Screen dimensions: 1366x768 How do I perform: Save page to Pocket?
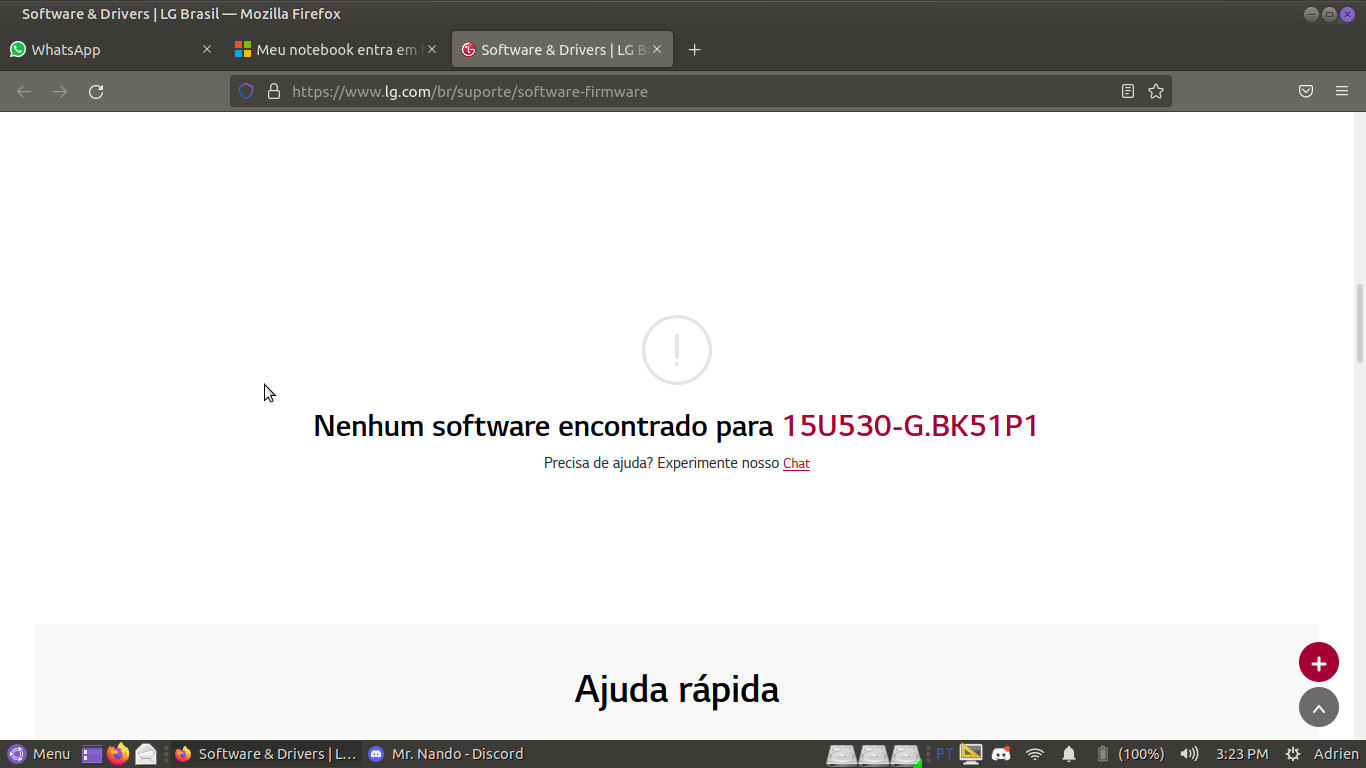click(x=1306, y=91)
